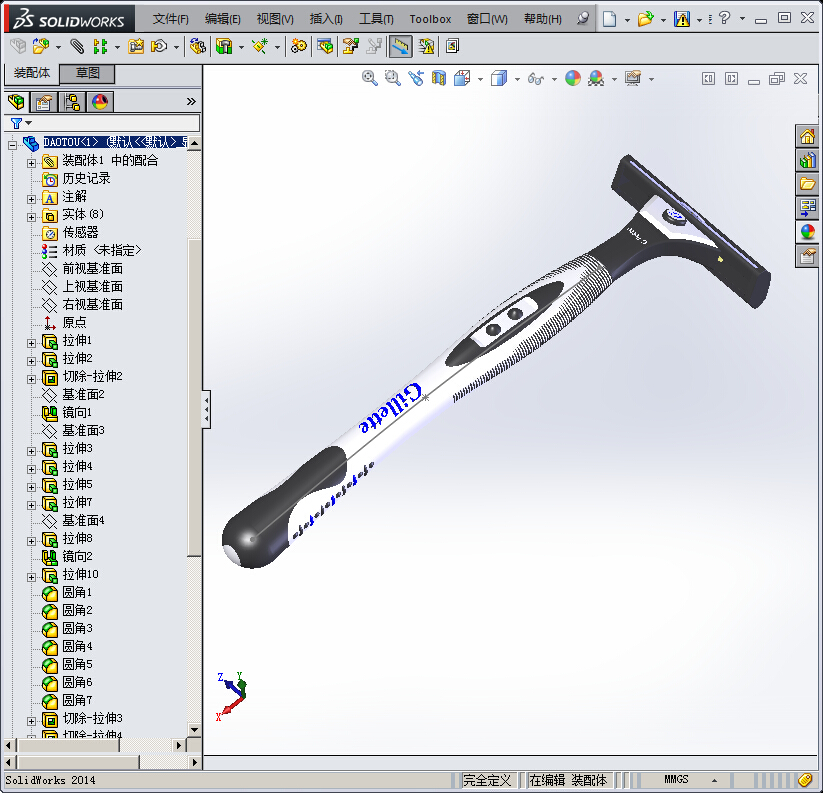Click the View Orientation cube icon
Image resolution: width=823 pixels, height=793 pixels.
tap(462, 79)
